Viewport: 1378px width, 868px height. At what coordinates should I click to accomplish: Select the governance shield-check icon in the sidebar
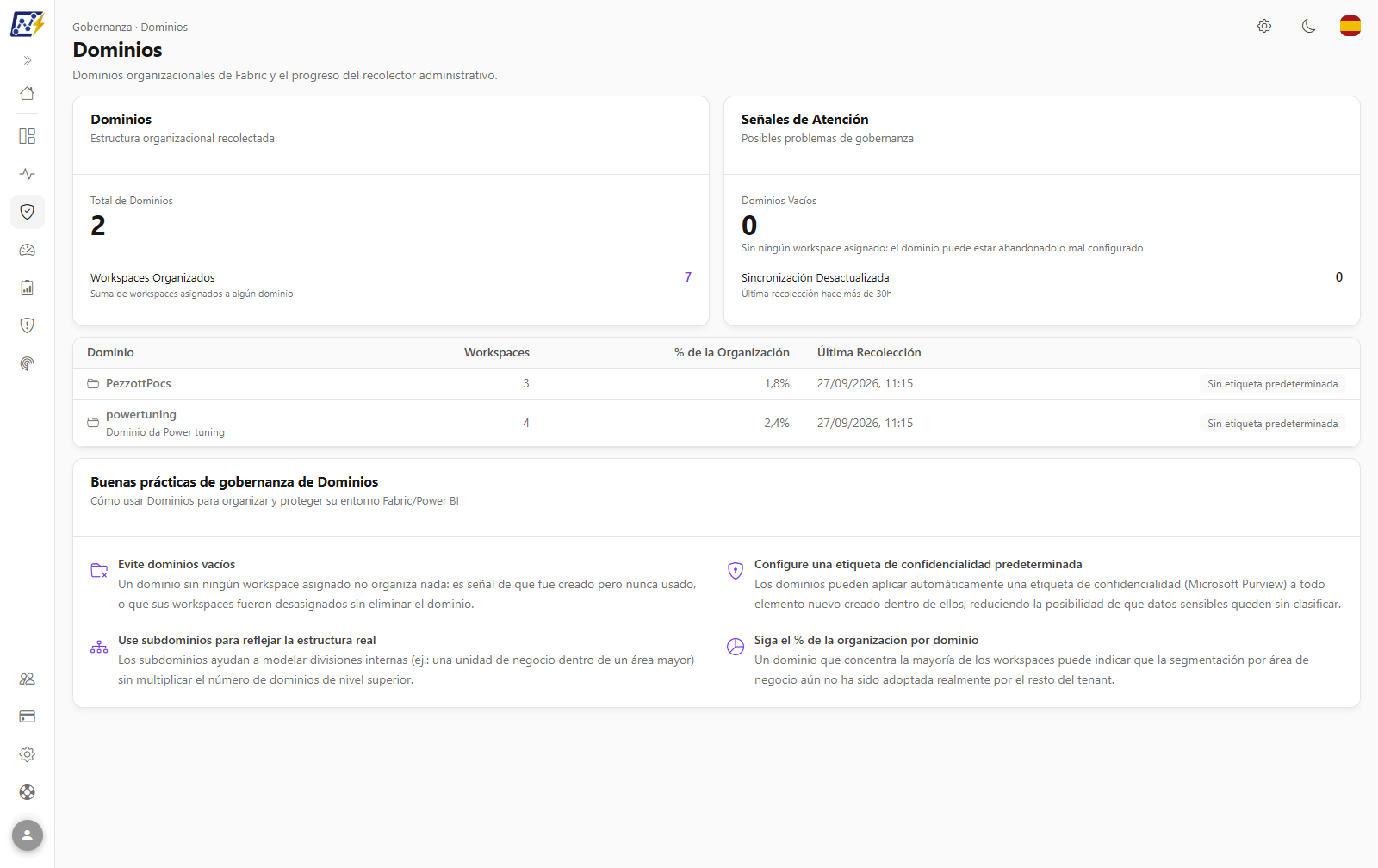28,212
